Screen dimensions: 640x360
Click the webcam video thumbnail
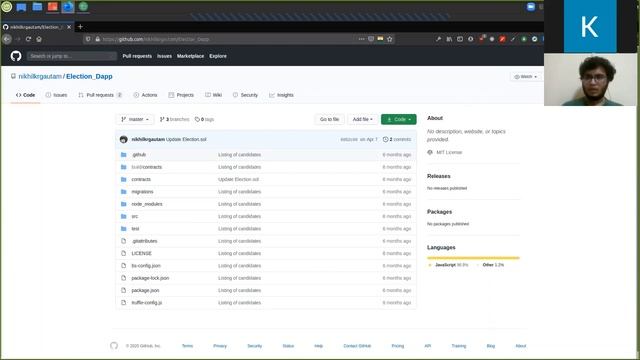[x=590, y=80]
